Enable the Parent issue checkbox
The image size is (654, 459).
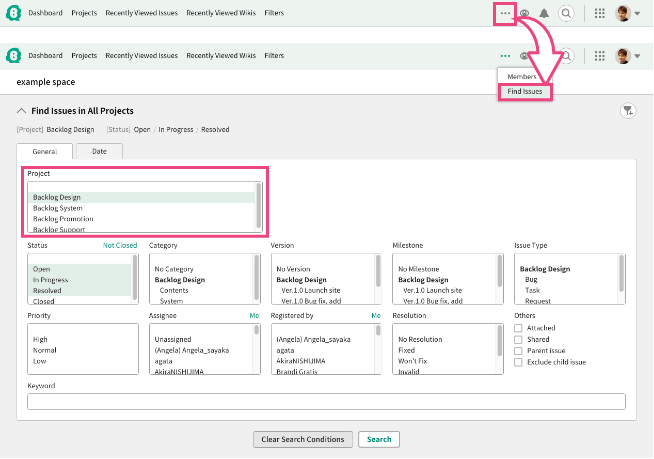[x=518, y=351]
